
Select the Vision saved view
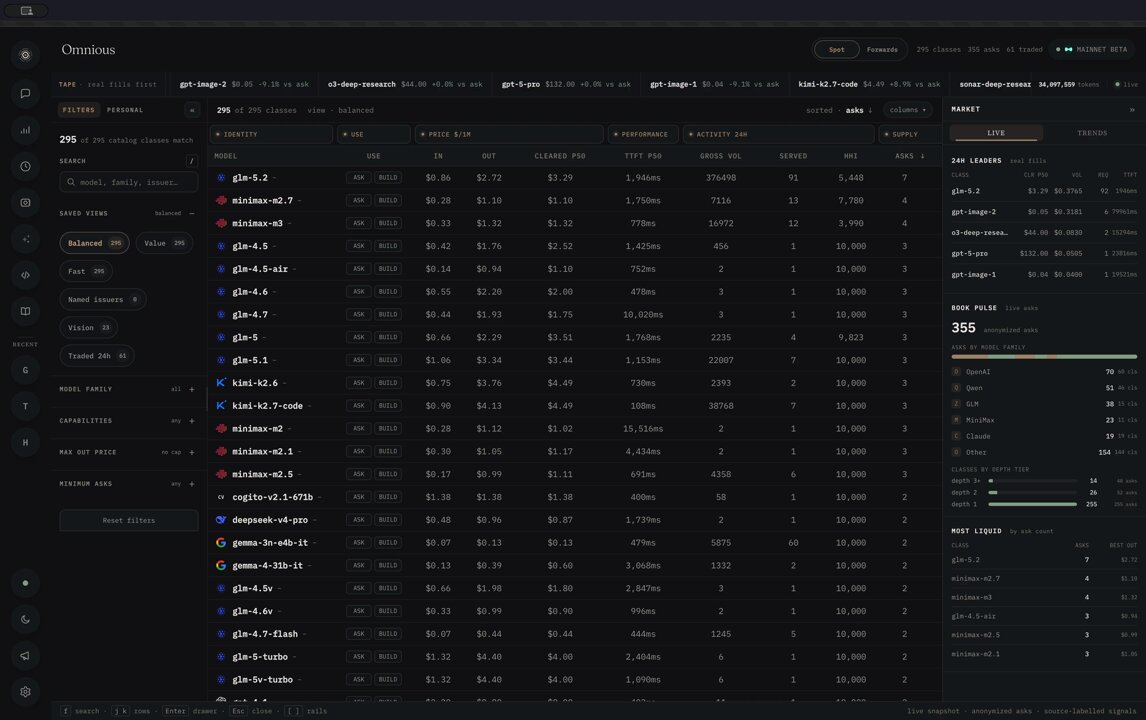click(88, 327)
